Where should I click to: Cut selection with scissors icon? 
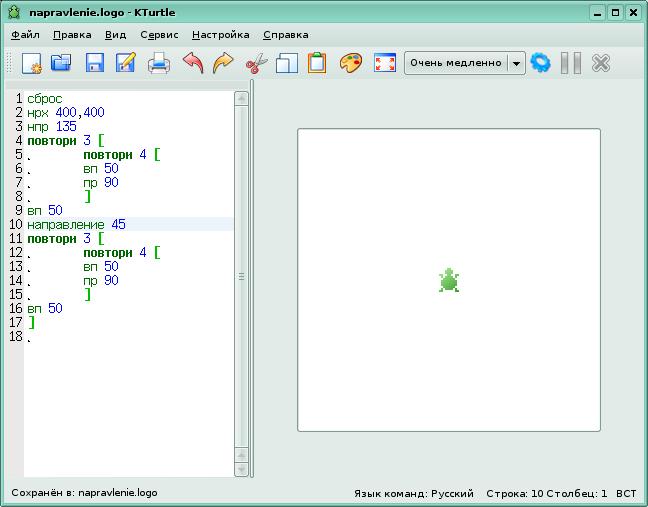click(256, 64)
